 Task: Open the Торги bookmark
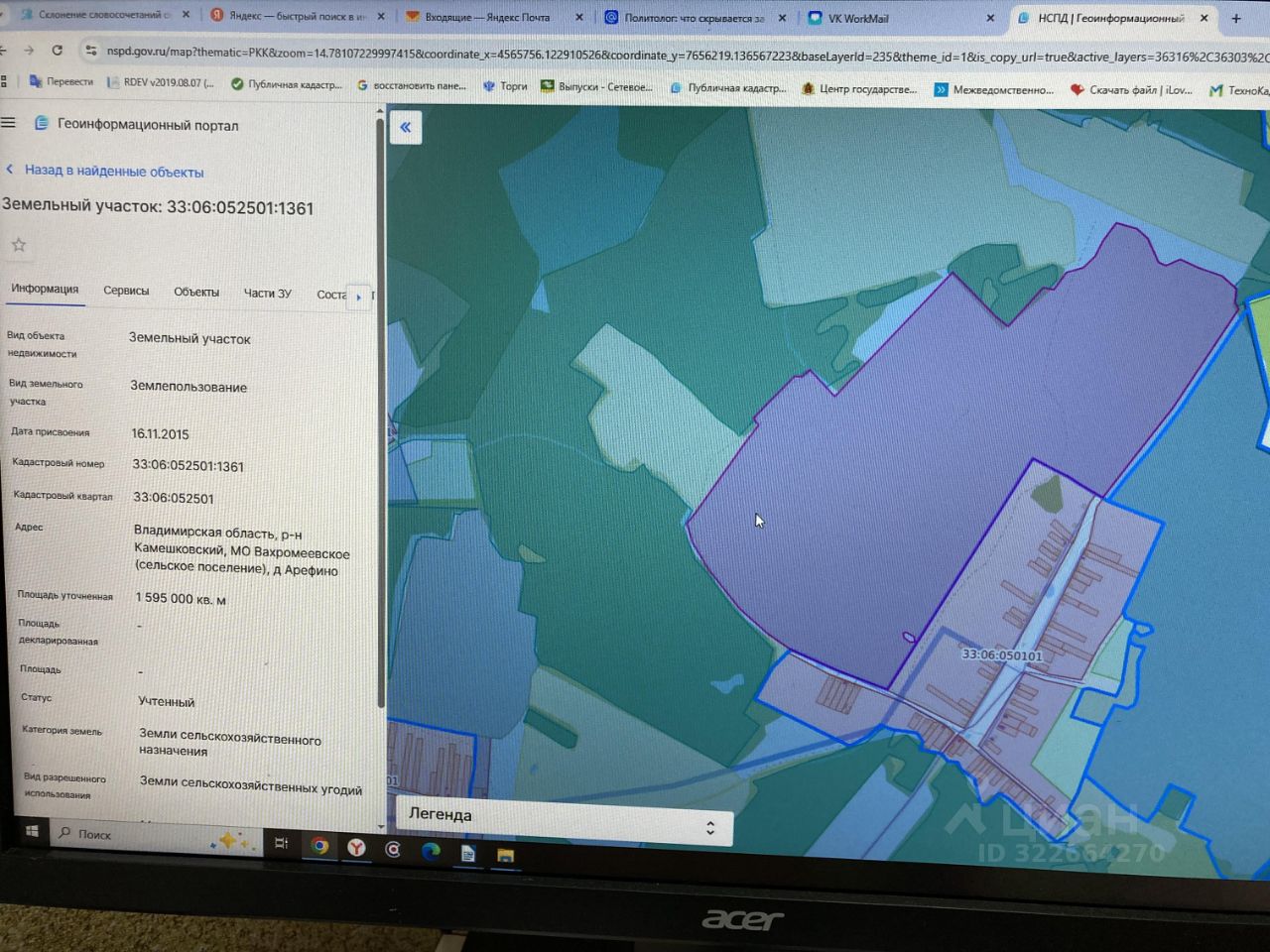505,86
